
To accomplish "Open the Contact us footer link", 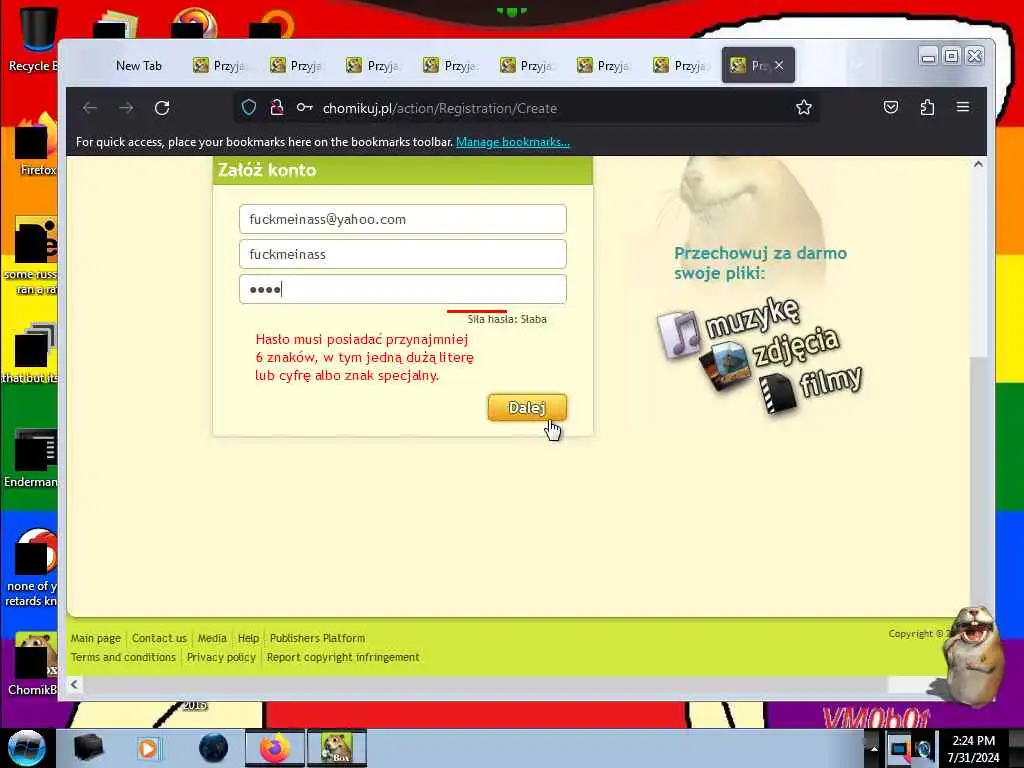I will coord(159,638).
